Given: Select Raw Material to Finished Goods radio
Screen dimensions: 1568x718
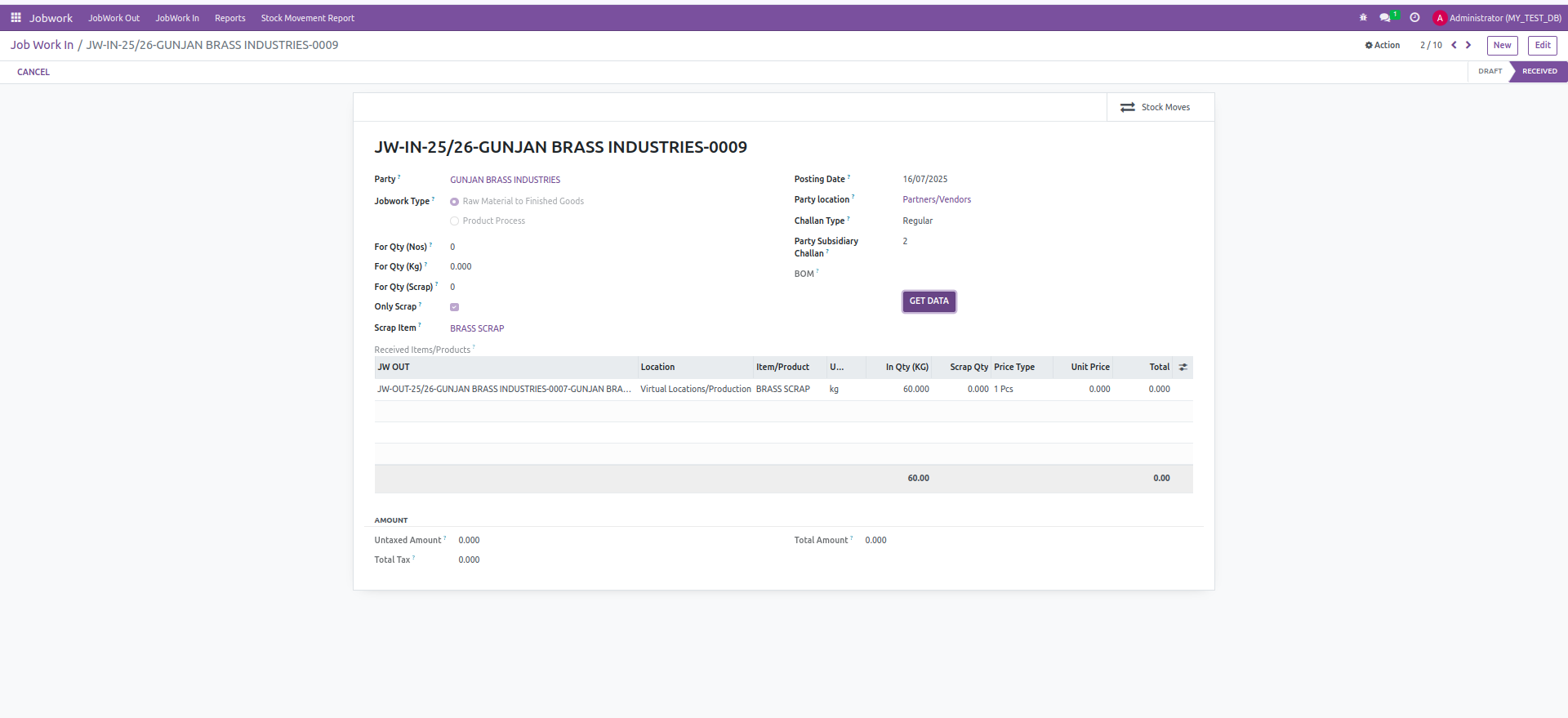Looking at the screenshot, I should pyautogui.click(x=454, y=202).
